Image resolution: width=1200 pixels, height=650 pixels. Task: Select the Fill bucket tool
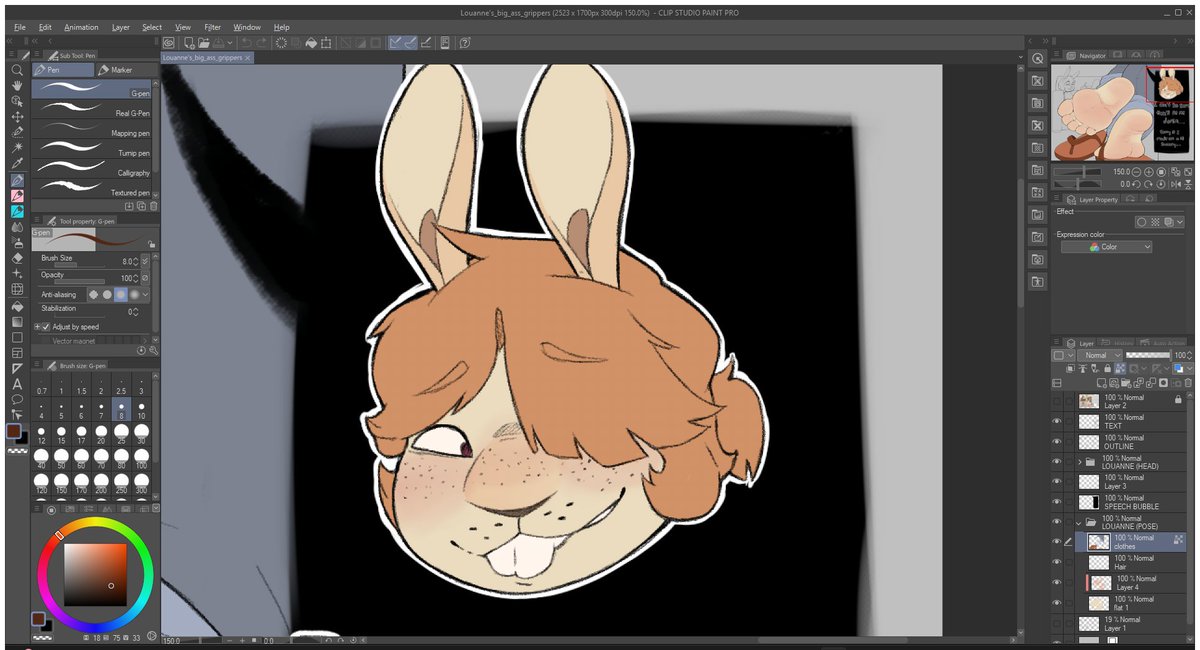17,306
